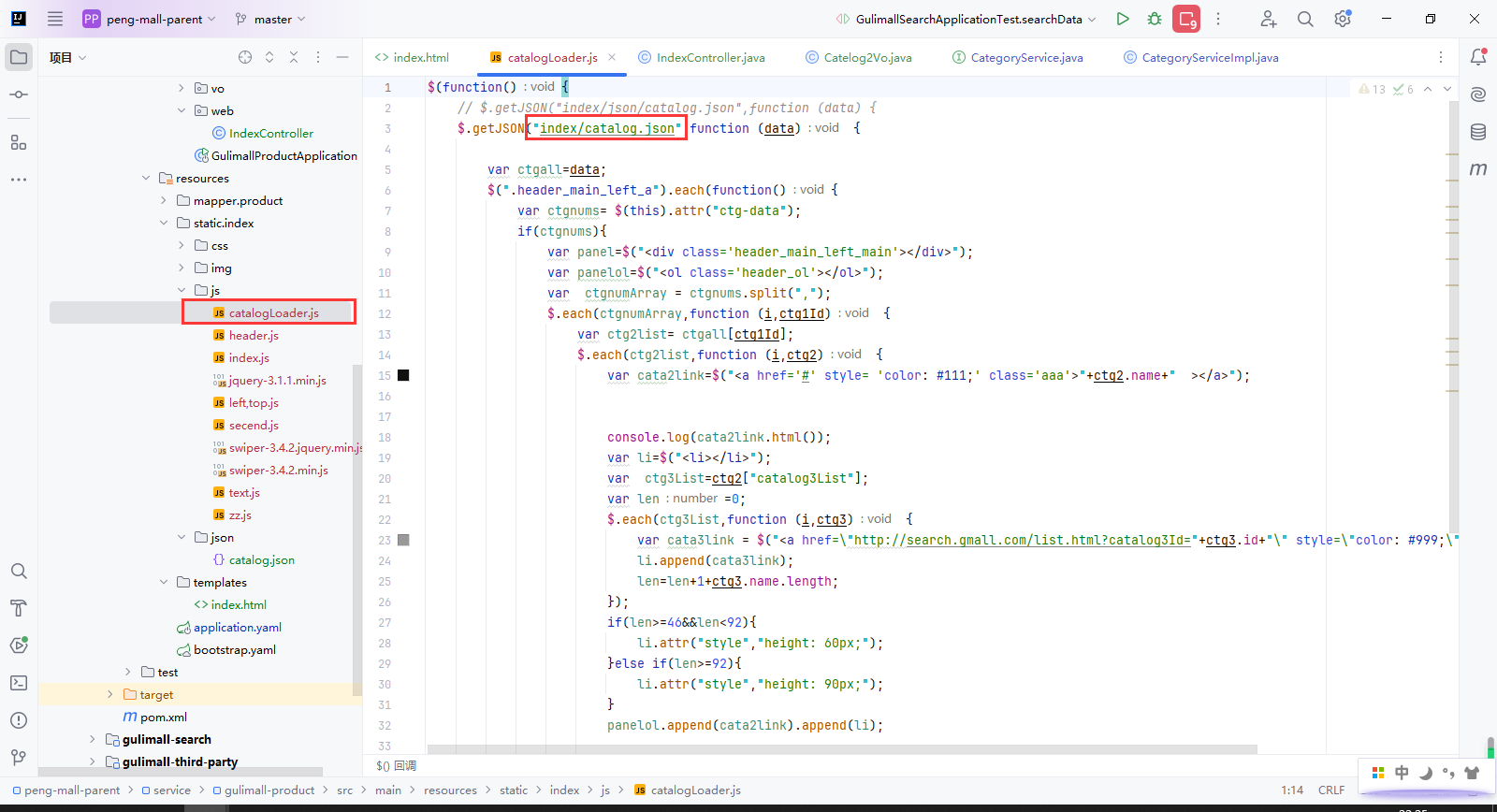Viewport: 1497px width, 812px height.
Task: Collapse the web folder
Action: (182, 110)
